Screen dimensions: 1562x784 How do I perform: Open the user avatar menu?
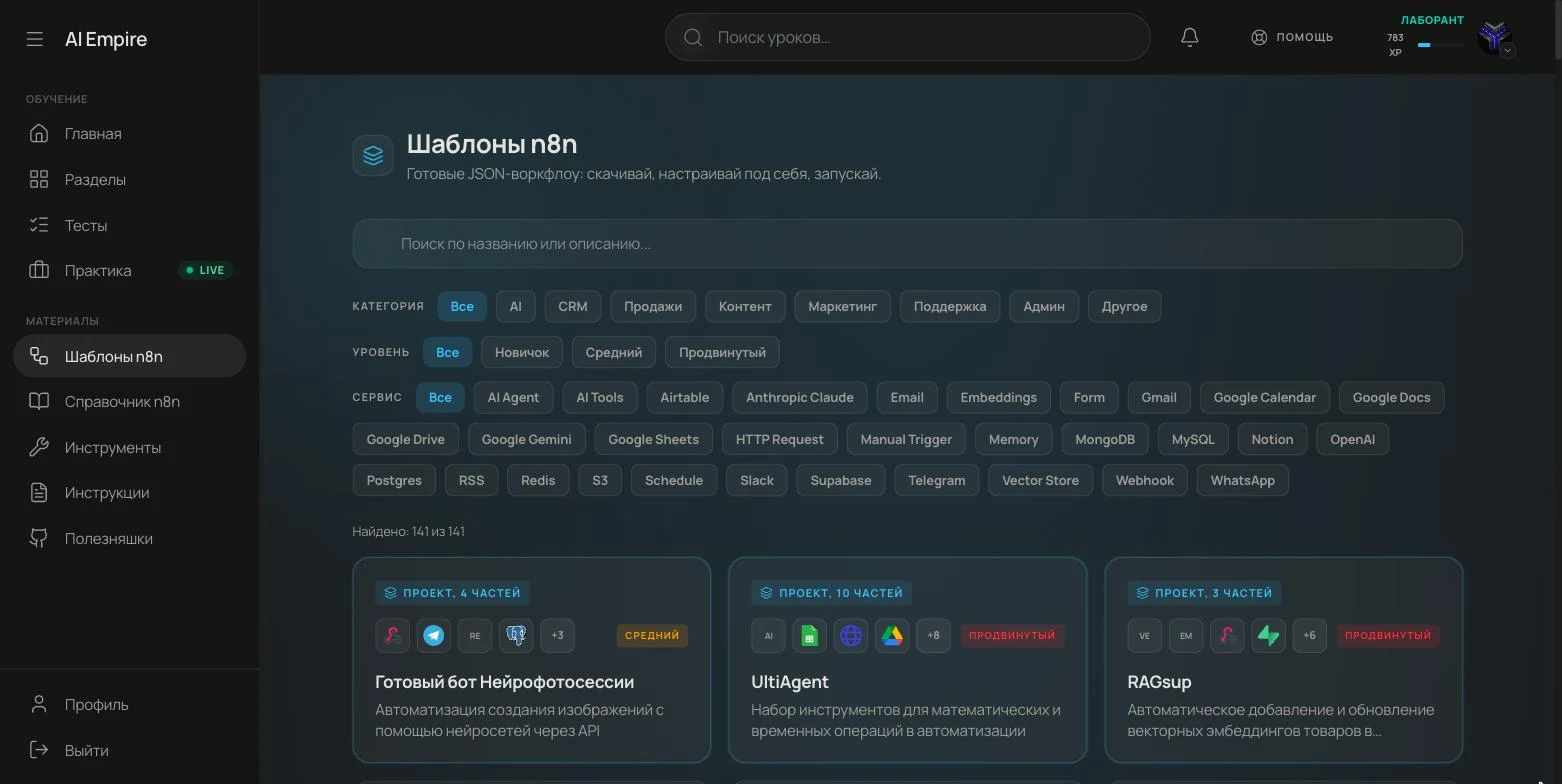(x=1495, y=38)
